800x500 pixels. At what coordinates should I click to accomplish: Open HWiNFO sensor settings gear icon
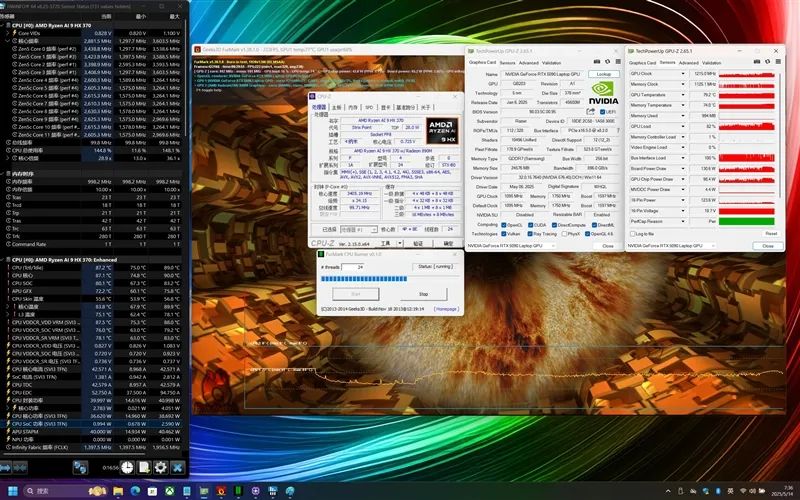click(161, 467)
